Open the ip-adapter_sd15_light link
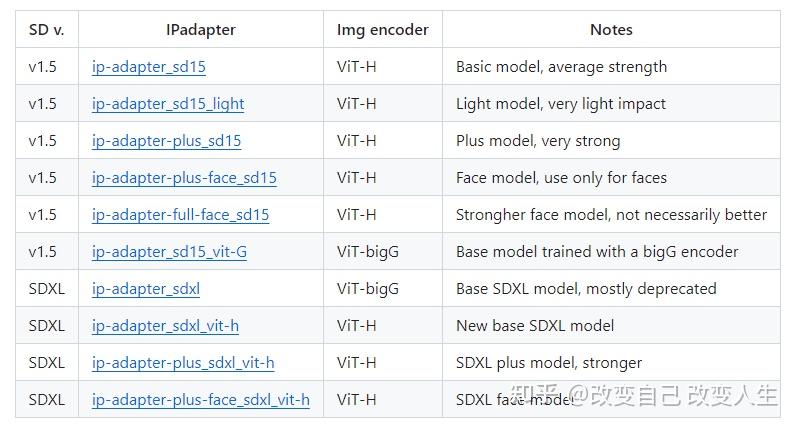 [168, 104]
